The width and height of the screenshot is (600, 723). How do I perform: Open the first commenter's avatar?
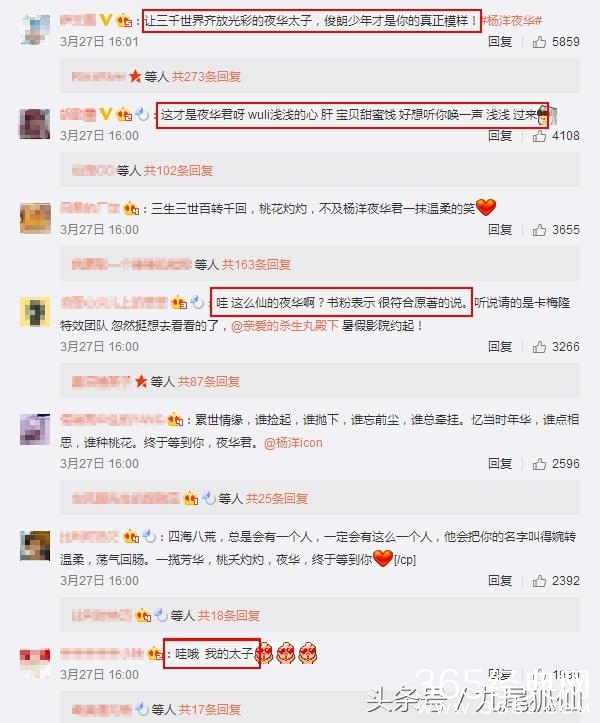35,30
